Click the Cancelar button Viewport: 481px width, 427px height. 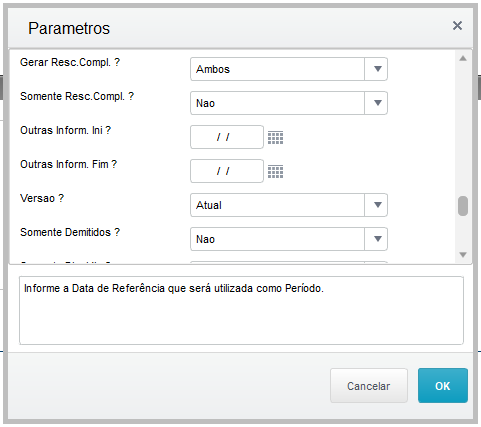tap(369, 386)
